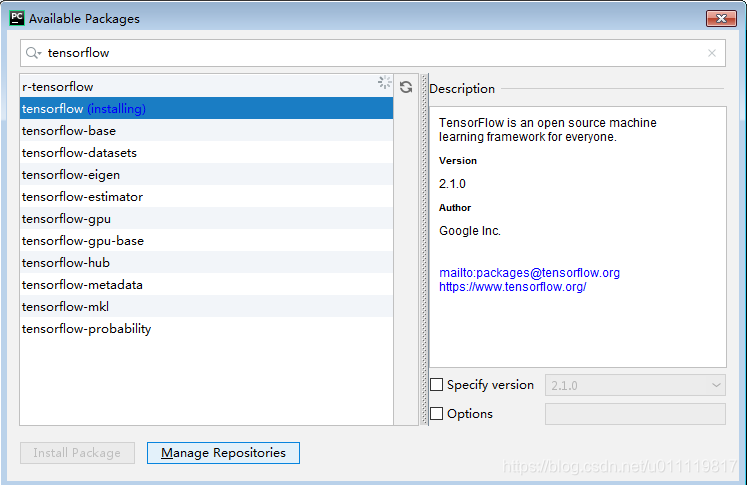This screenshot has height=485, width=747.
Task: Select tensorflow-estimator package
Action: point(206,196)
